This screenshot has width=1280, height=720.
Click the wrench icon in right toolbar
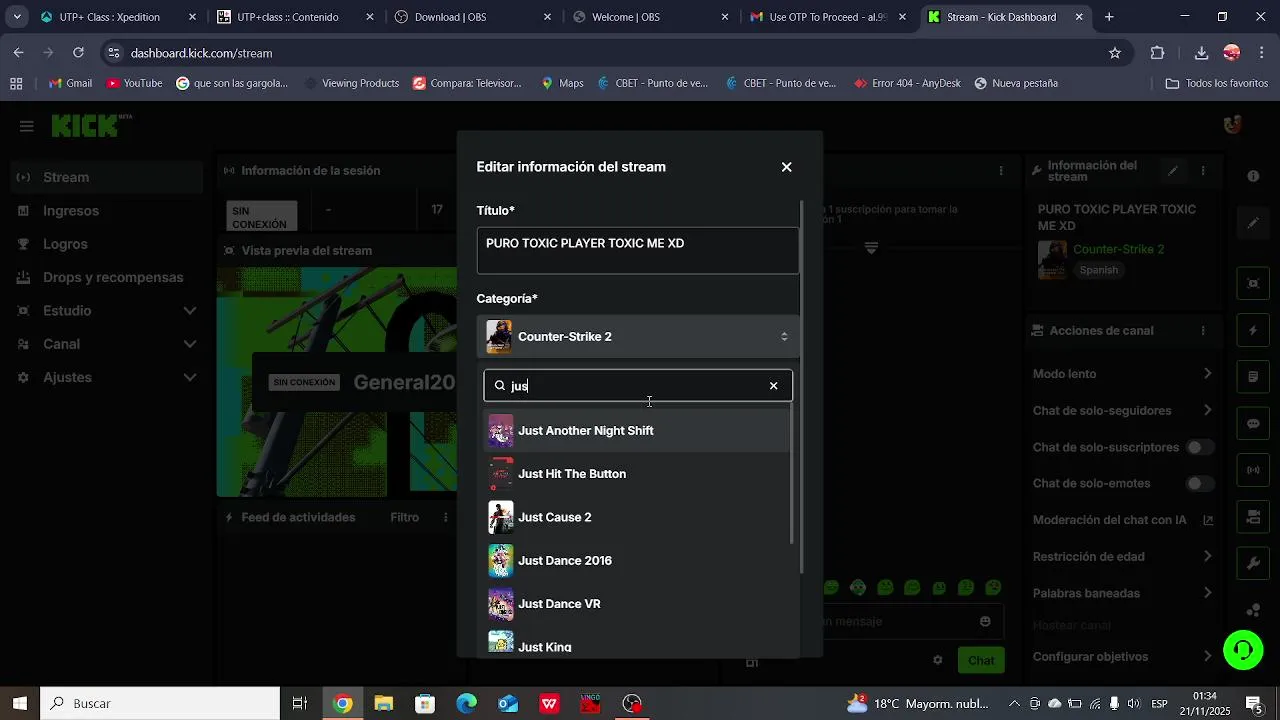1253,563
